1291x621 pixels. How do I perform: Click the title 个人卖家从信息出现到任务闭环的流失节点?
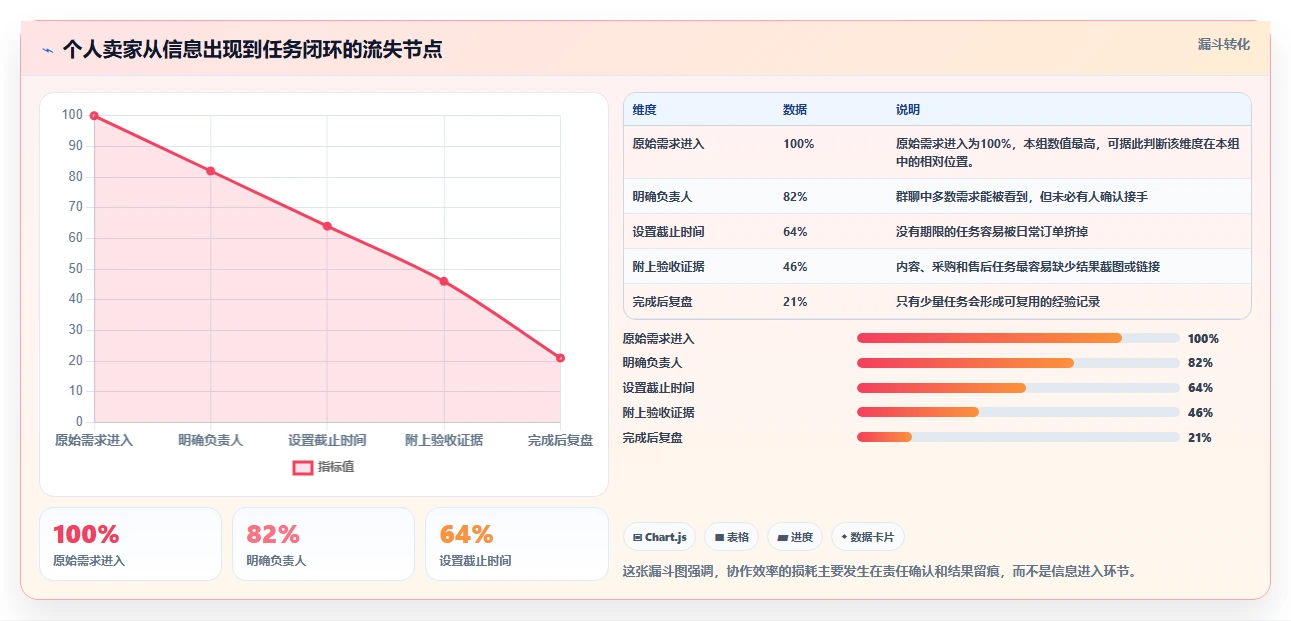click(253, 50)
